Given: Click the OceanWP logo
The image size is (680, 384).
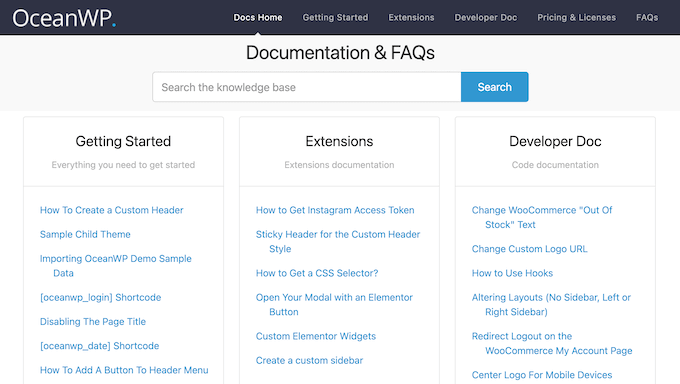Looking at the screenshot, I should click(x=64, y=18).
